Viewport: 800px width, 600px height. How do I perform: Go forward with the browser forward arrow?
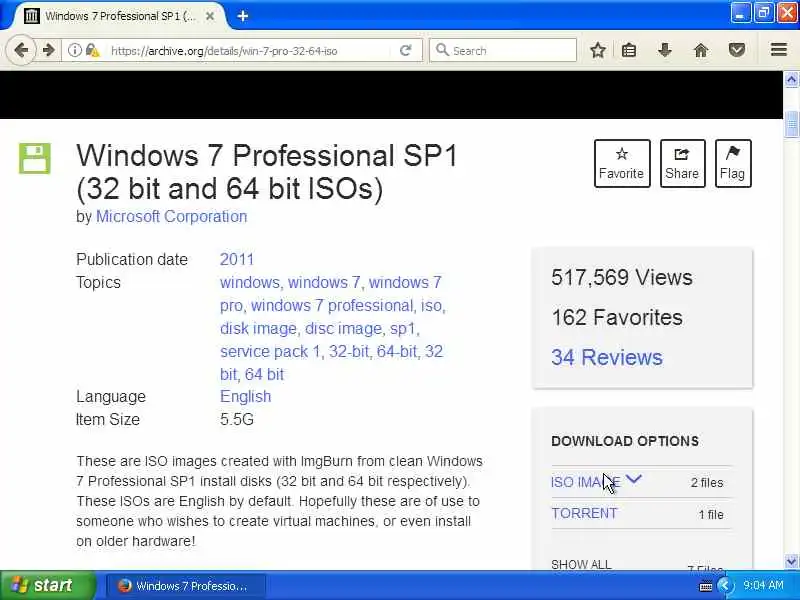[48, 51]
